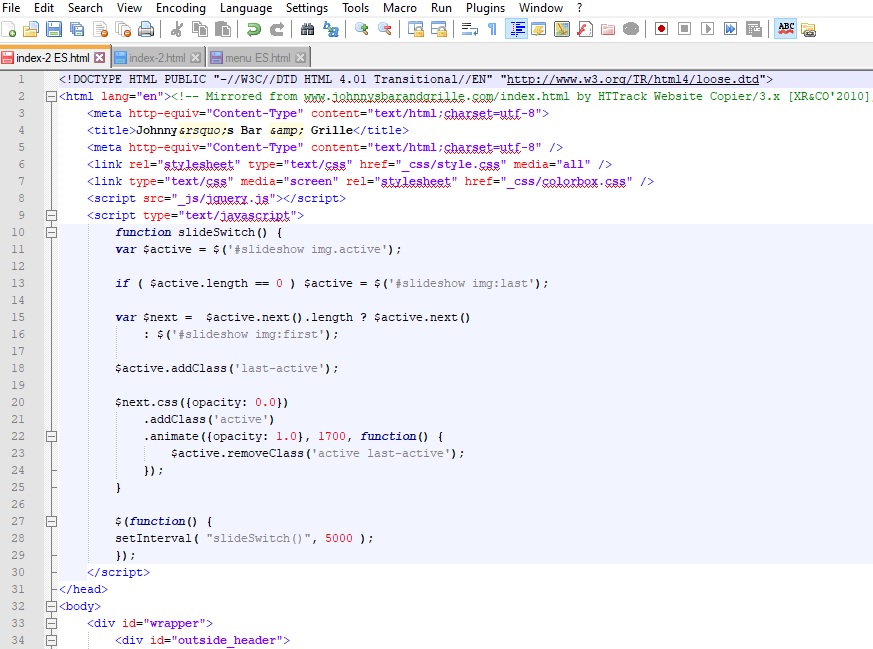This screenshot has width=873, height=649.
Task: Collapse the wrapper div fold on line 33
Action: [x=50, y=623]
